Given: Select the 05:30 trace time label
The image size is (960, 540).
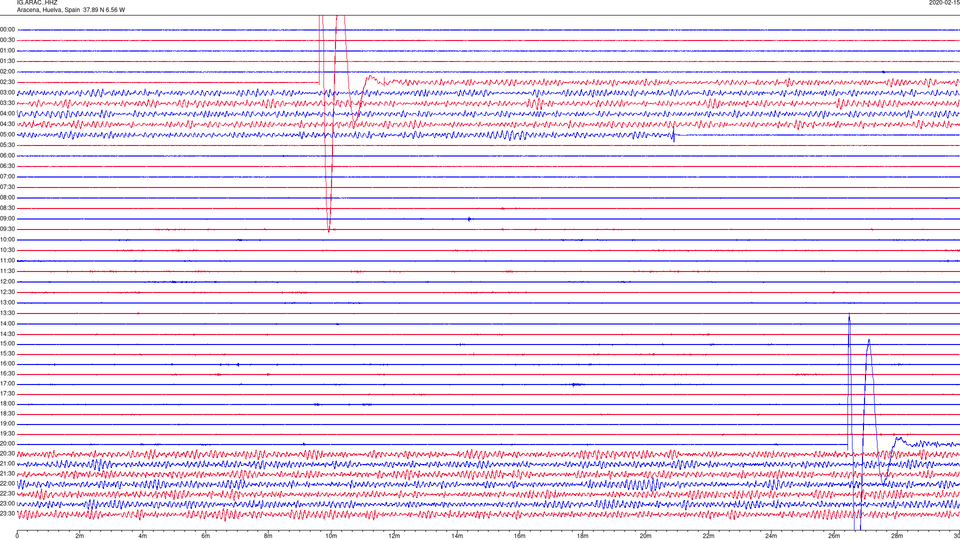Looking at the screenshot, I should click(x=7, y=145).
